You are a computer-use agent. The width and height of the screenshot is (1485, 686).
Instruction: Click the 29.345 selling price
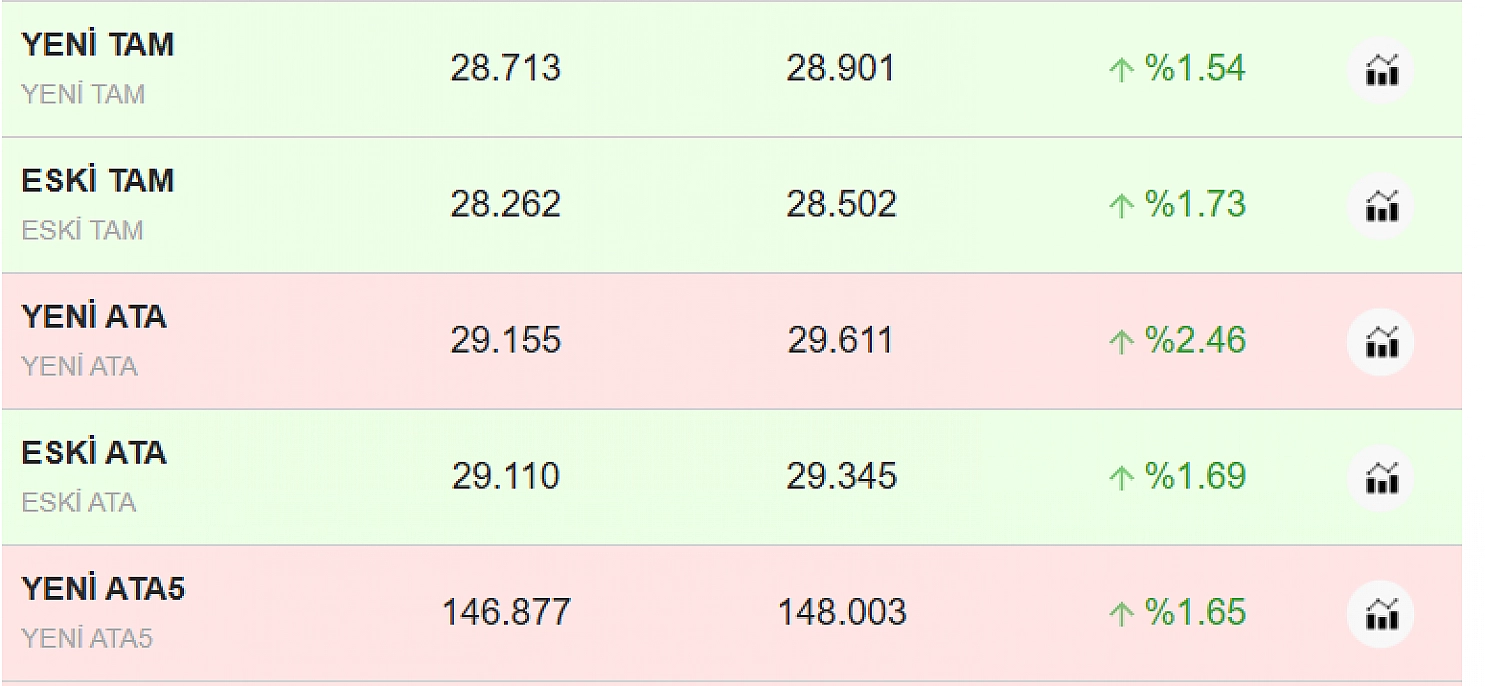(841, 476)
